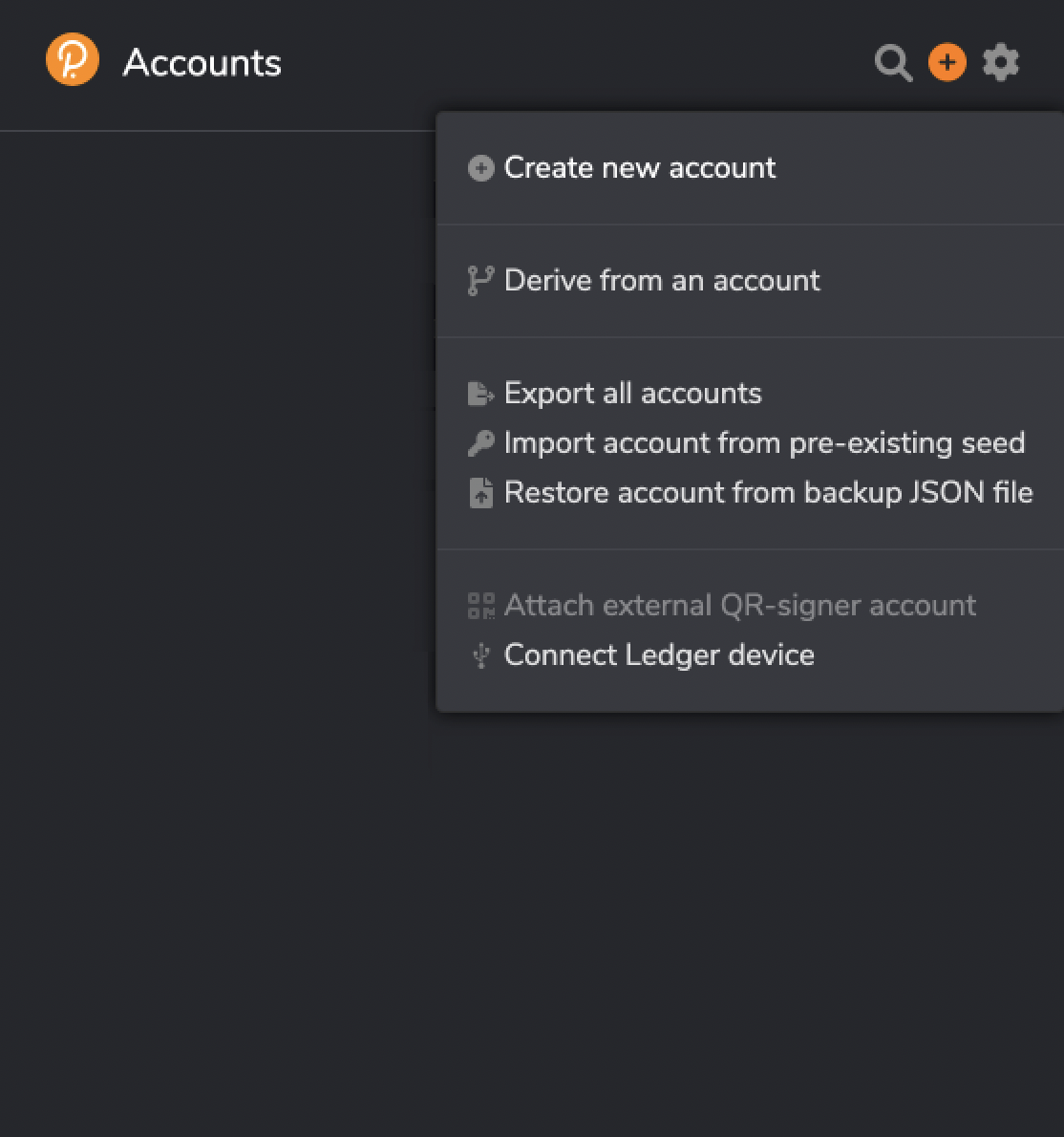Open the account search magnifier
Screen dimensions: 1064x1137
[x=893, y=63]
